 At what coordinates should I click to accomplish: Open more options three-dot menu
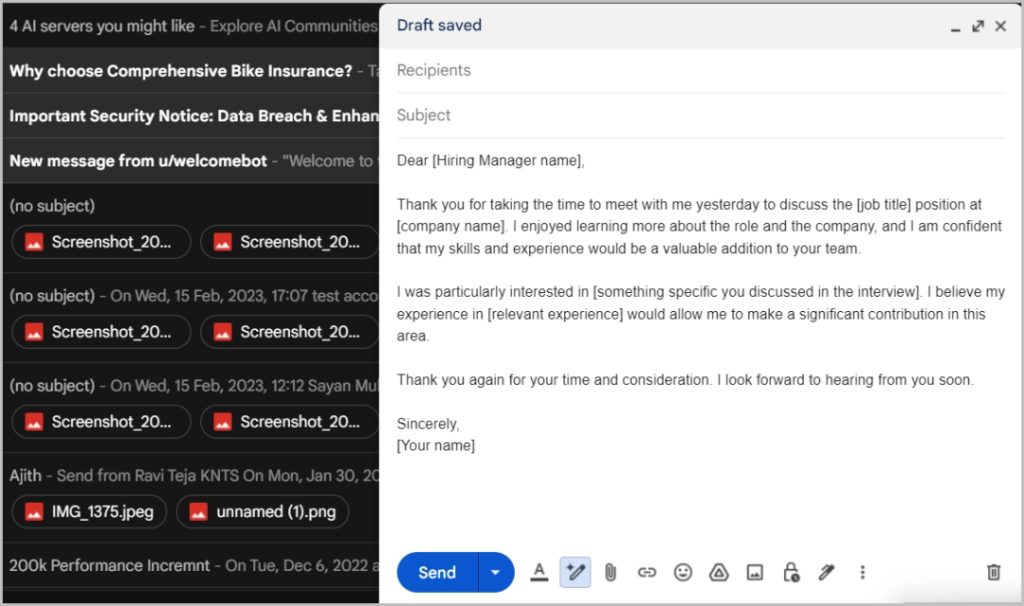pos(863,573)
